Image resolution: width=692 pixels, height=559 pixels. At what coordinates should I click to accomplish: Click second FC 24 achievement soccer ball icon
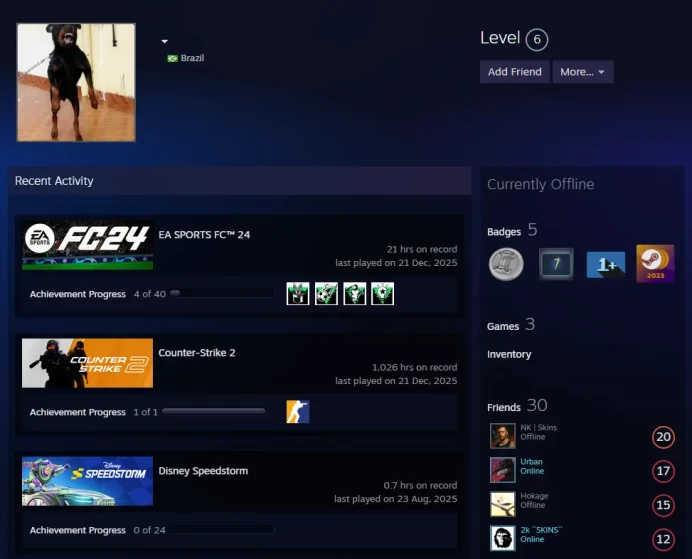click(326, 294)
